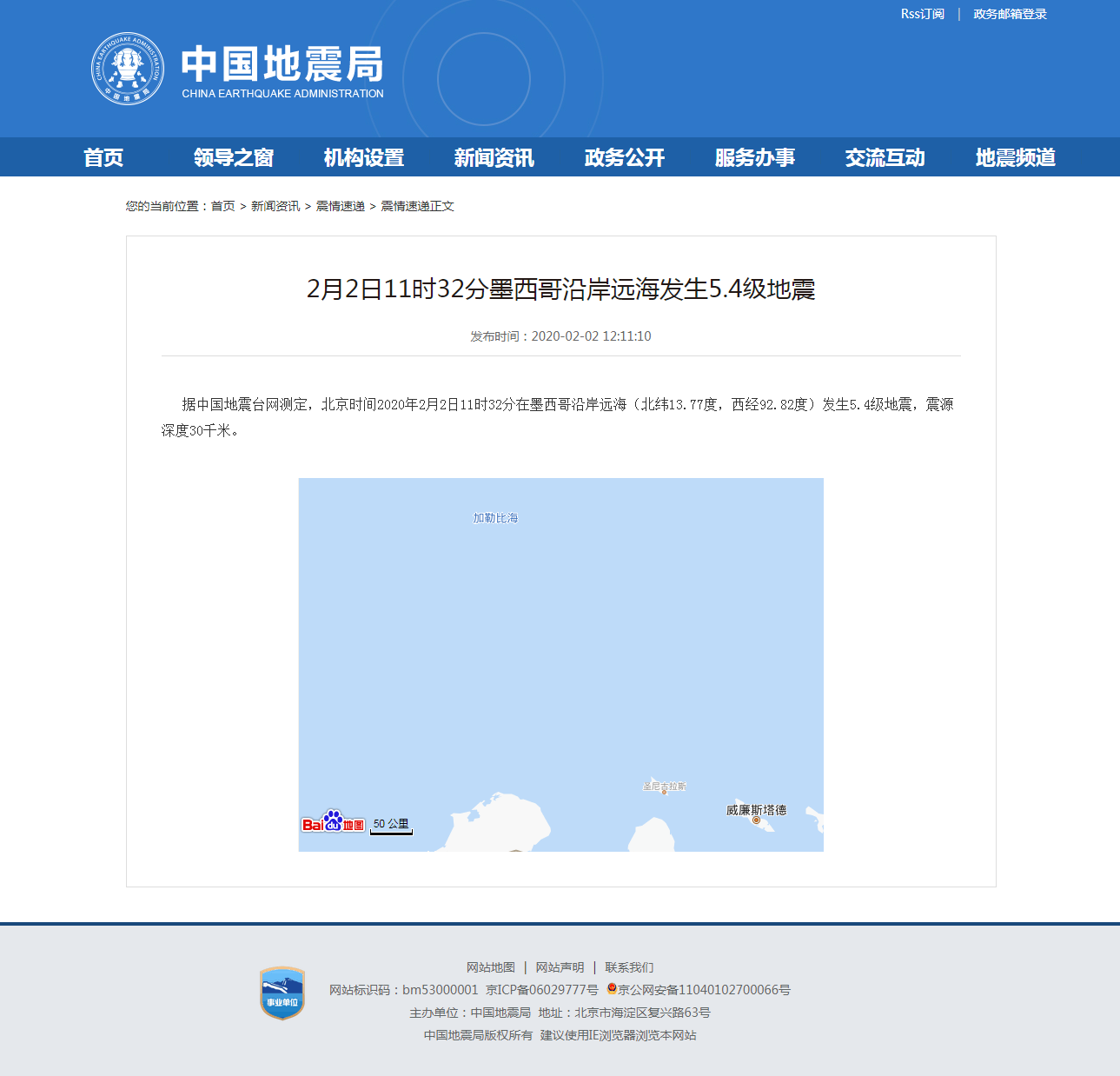
Task: Click the Rss订阅 link at top
Action: point(922,14)
